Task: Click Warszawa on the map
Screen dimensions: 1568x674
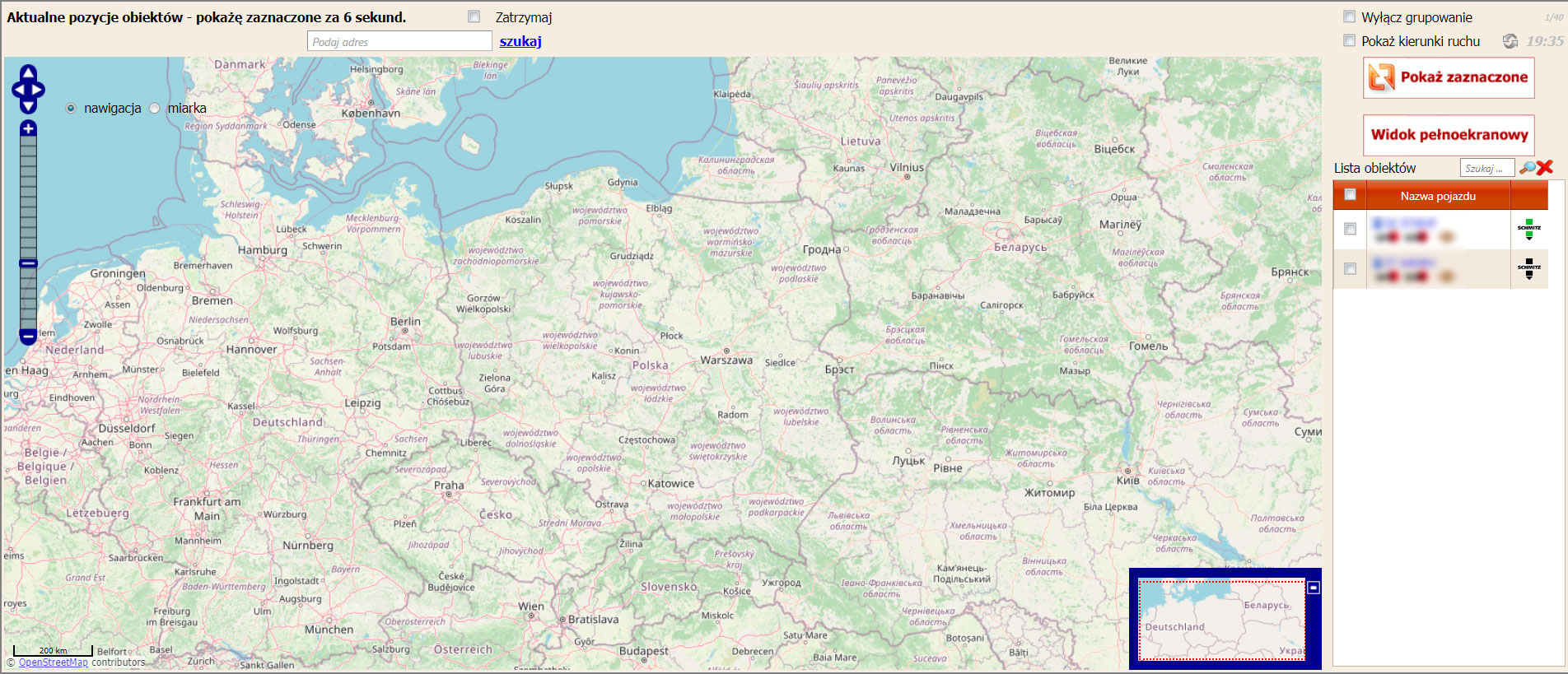Action: click(726, 360)
